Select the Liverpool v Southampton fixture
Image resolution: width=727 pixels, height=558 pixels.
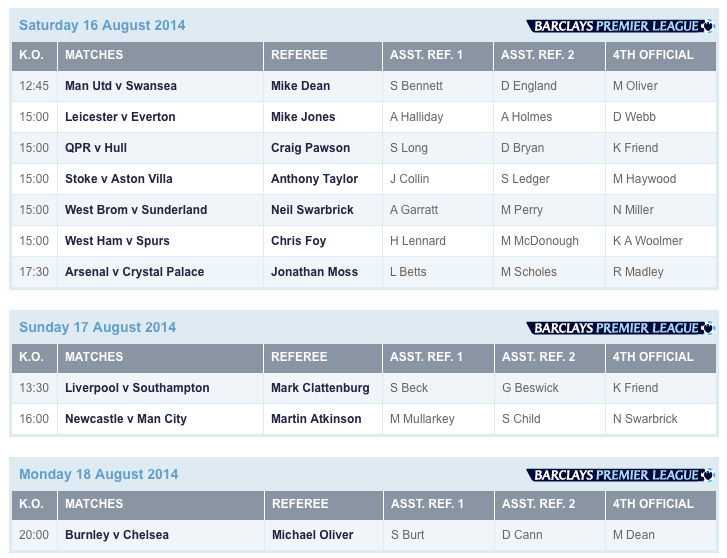click(137, 388)
